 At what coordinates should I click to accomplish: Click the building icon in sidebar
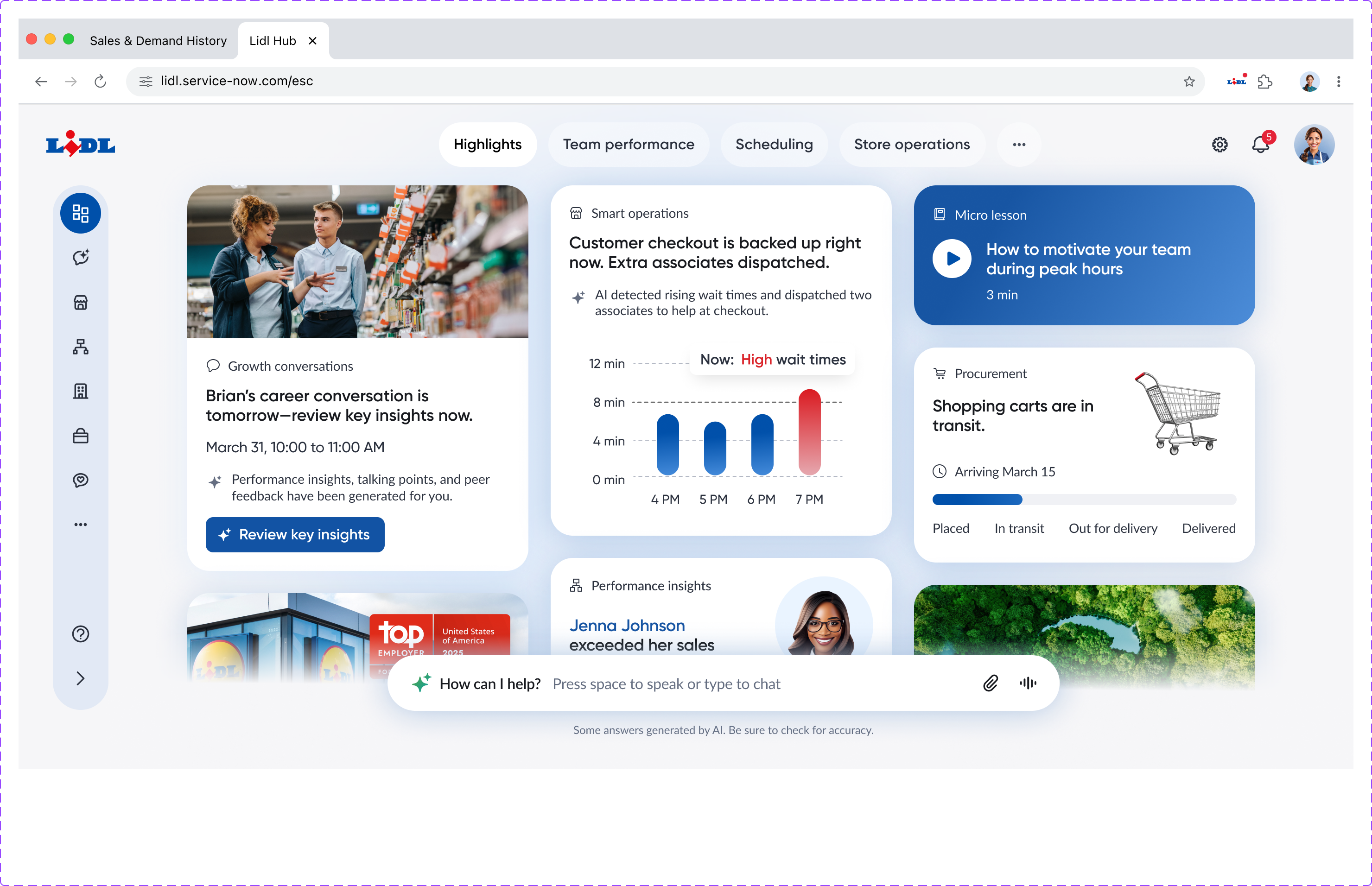pos(81,391)
